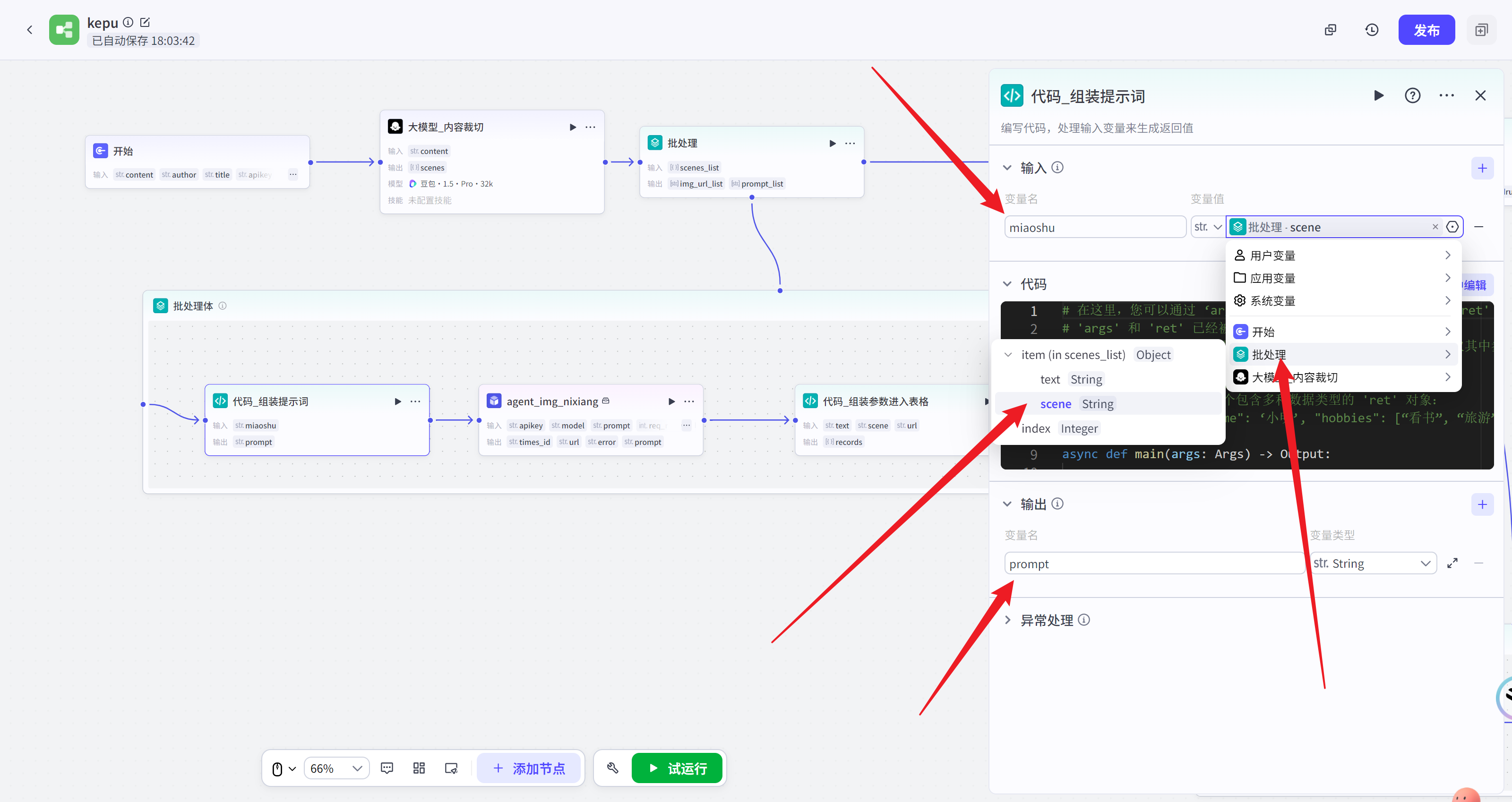Expand 大模型_内容裁切 variables submenu
Viewport: 1512px width, 802px height.
coord(1343,377)
